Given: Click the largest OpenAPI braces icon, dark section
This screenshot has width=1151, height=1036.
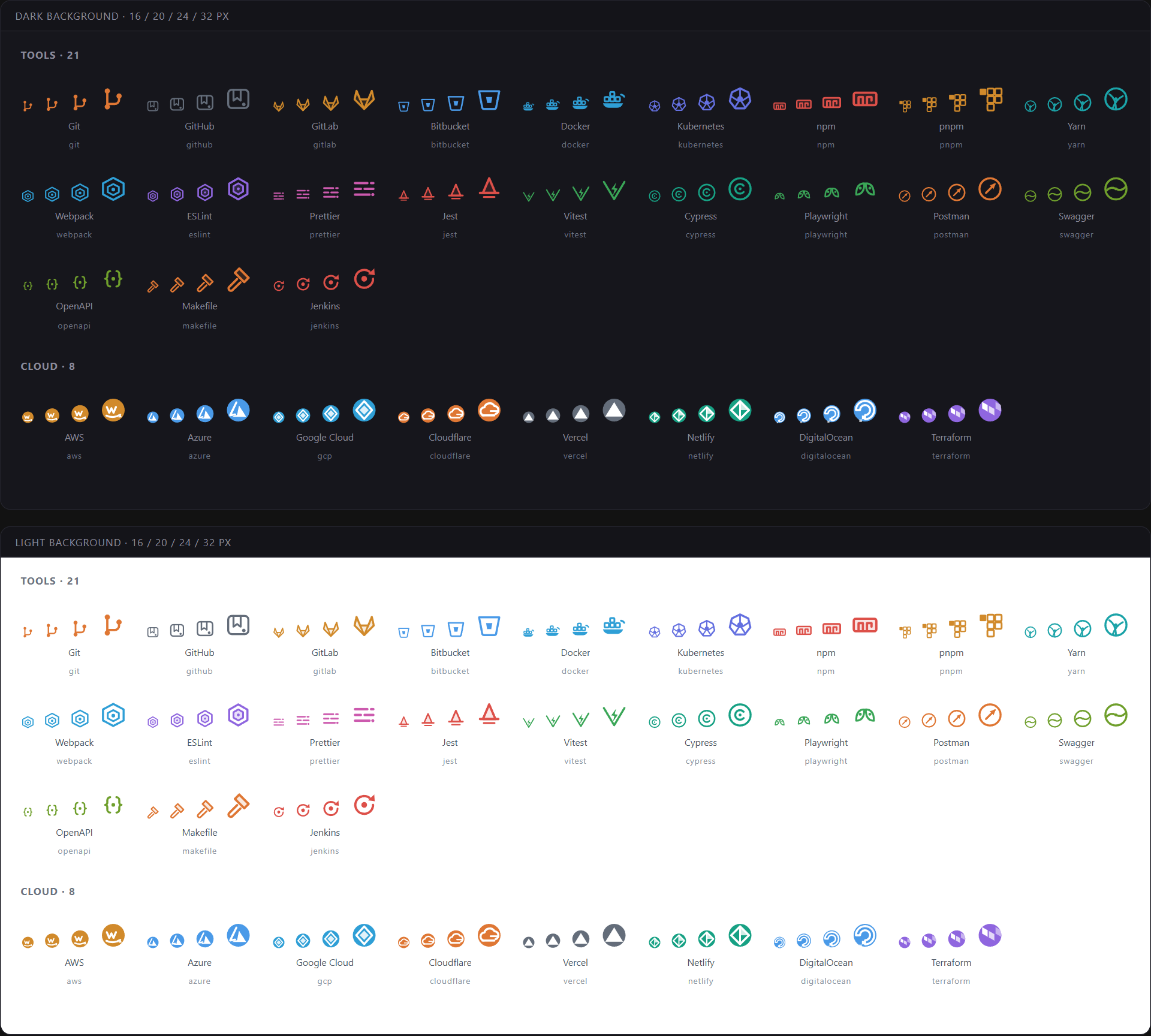Looking at the screenshot, I should (113, 279).
